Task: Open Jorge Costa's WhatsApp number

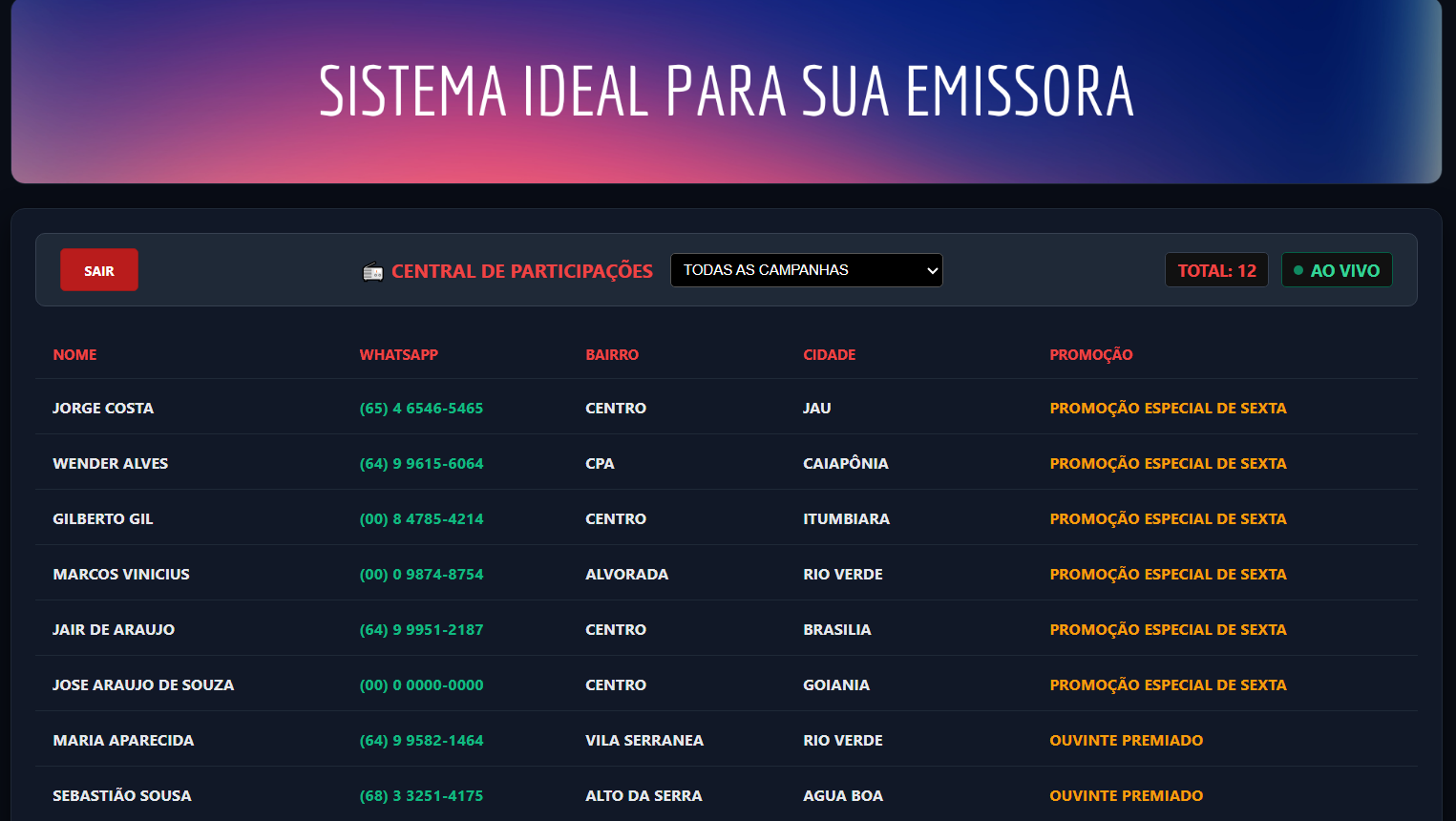Action: 421,408
